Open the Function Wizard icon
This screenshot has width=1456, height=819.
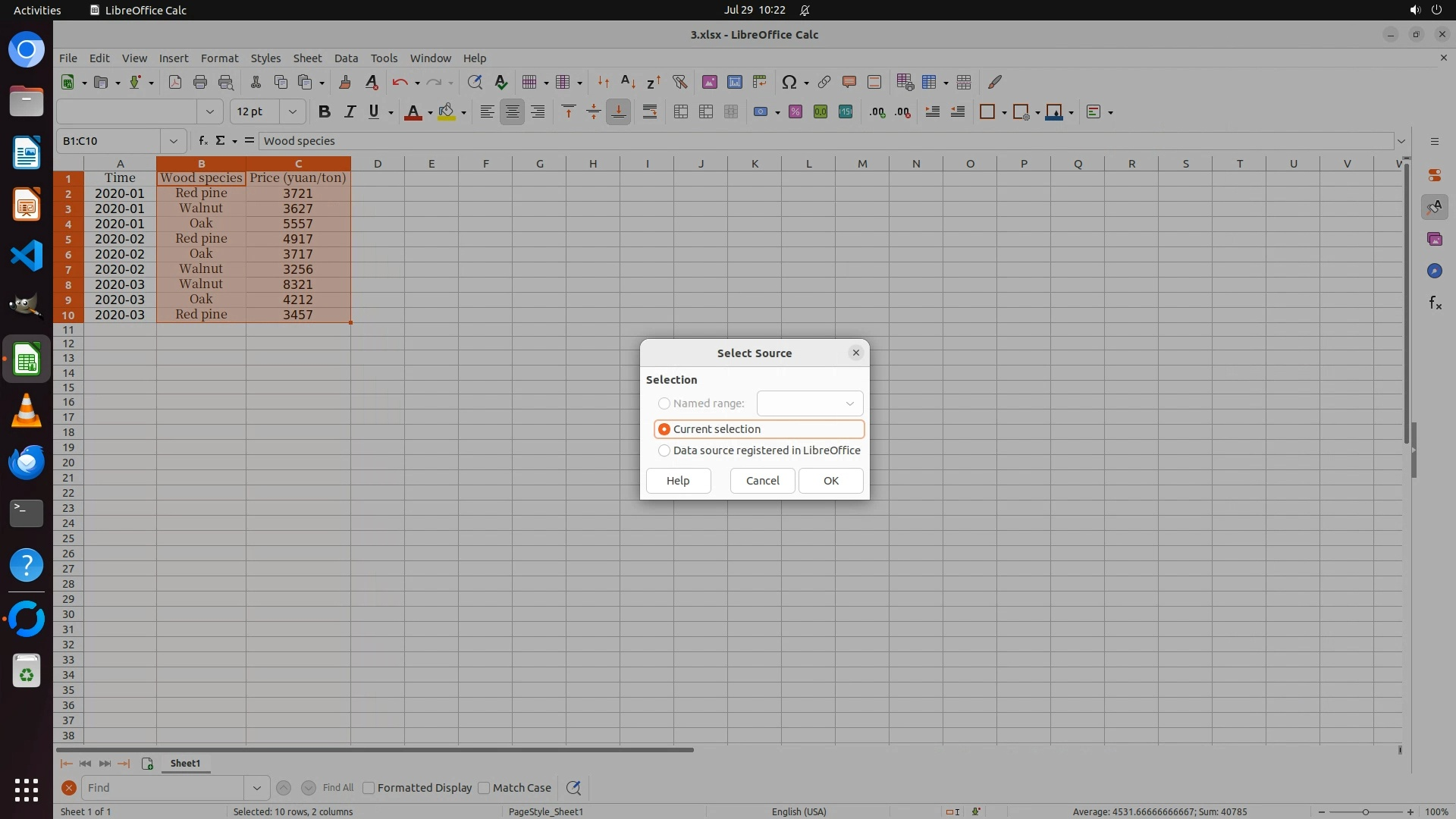tap(202, 141)
